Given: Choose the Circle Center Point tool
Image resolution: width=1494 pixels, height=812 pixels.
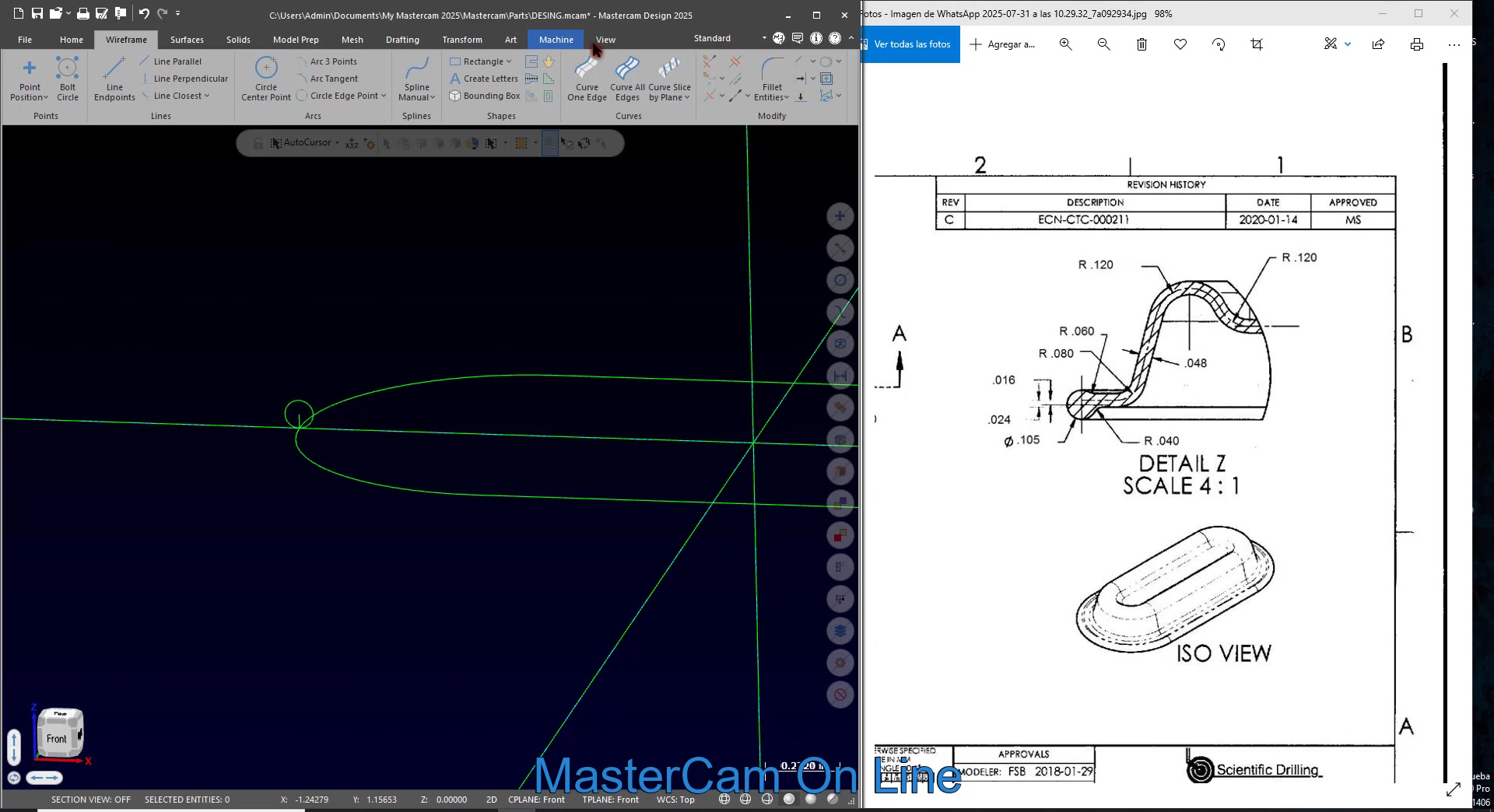Looking at the screenshot, I should coord(266,79).
